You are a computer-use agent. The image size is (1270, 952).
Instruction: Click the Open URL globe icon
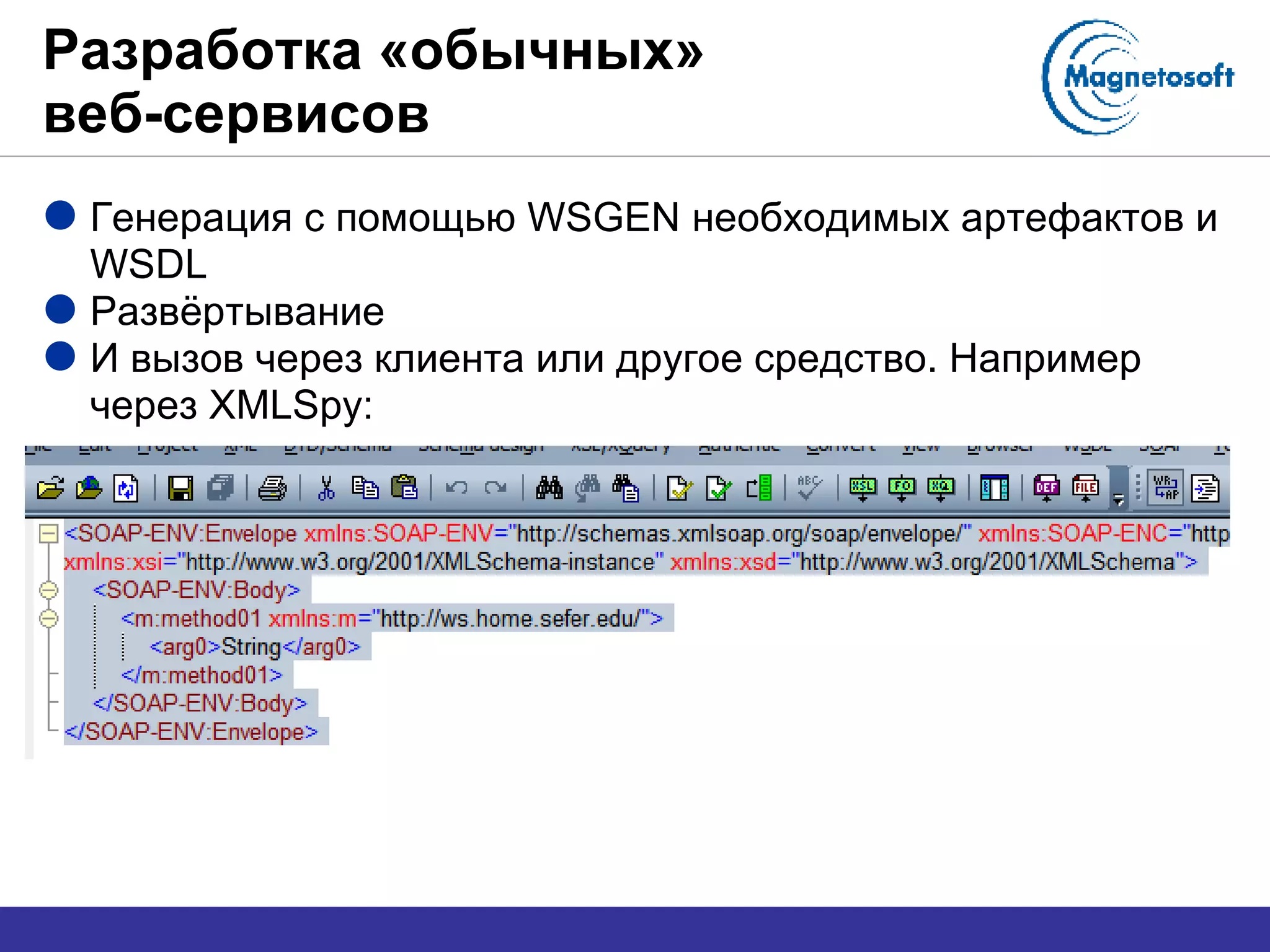(x=89, y=488)
